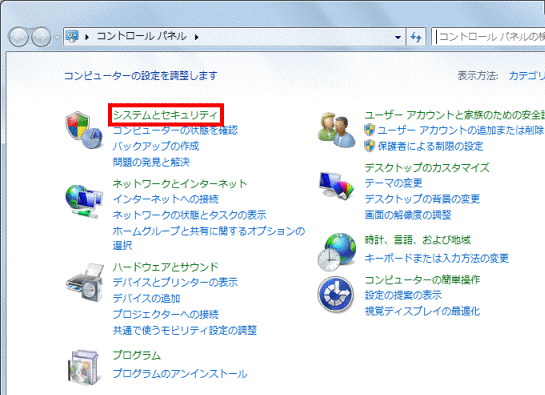This screenshot has width=545, height=395.
Task: Open プログラム category heading
Action: [137, 355]
